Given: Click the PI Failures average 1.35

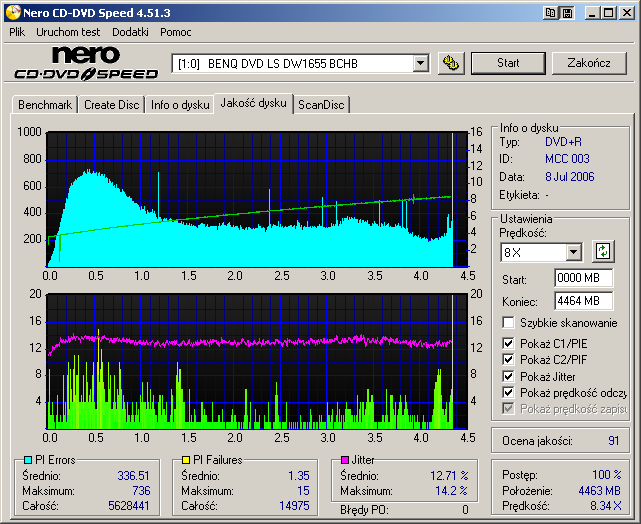Looking at the screenshot, I should pos(299,476).
